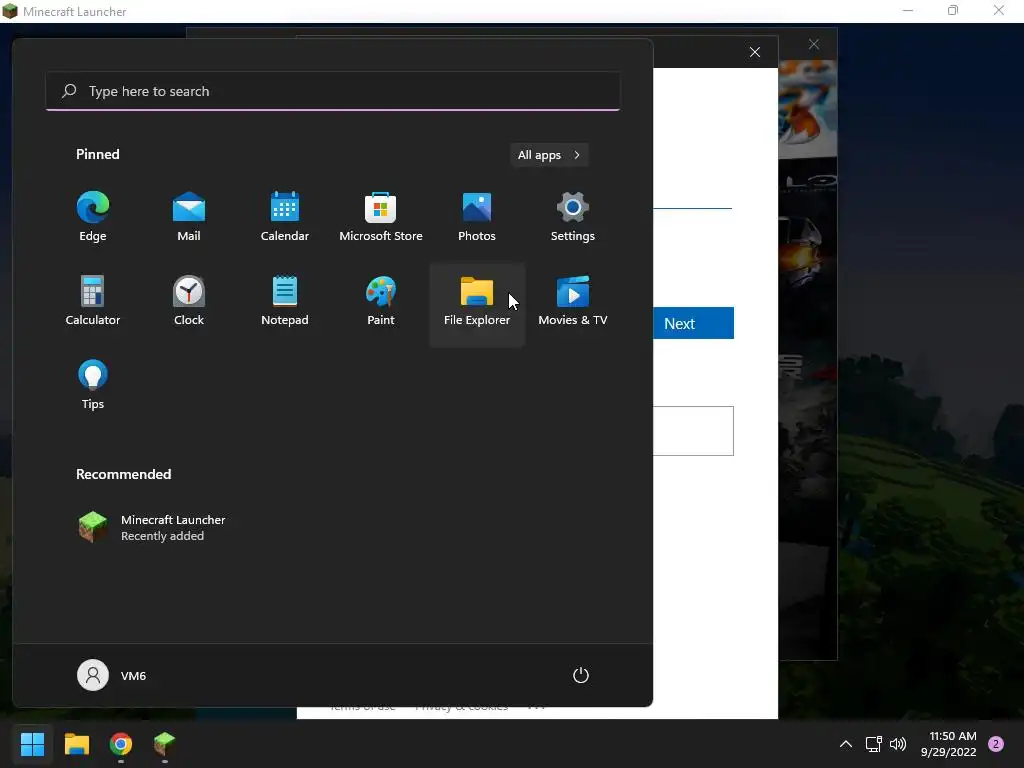Minimize the Minecraft Launcher window

coord(908,10)
